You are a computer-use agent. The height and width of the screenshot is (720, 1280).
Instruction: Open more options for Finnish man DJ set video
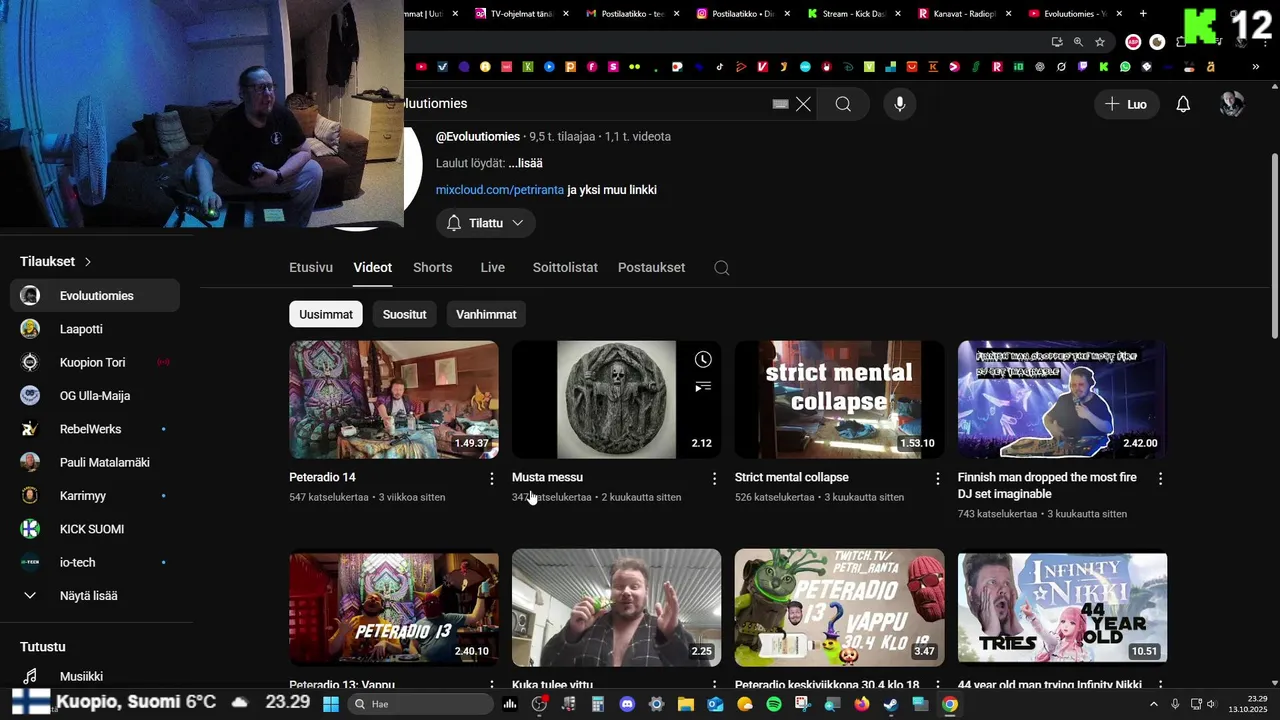[x=1160, y=479]
